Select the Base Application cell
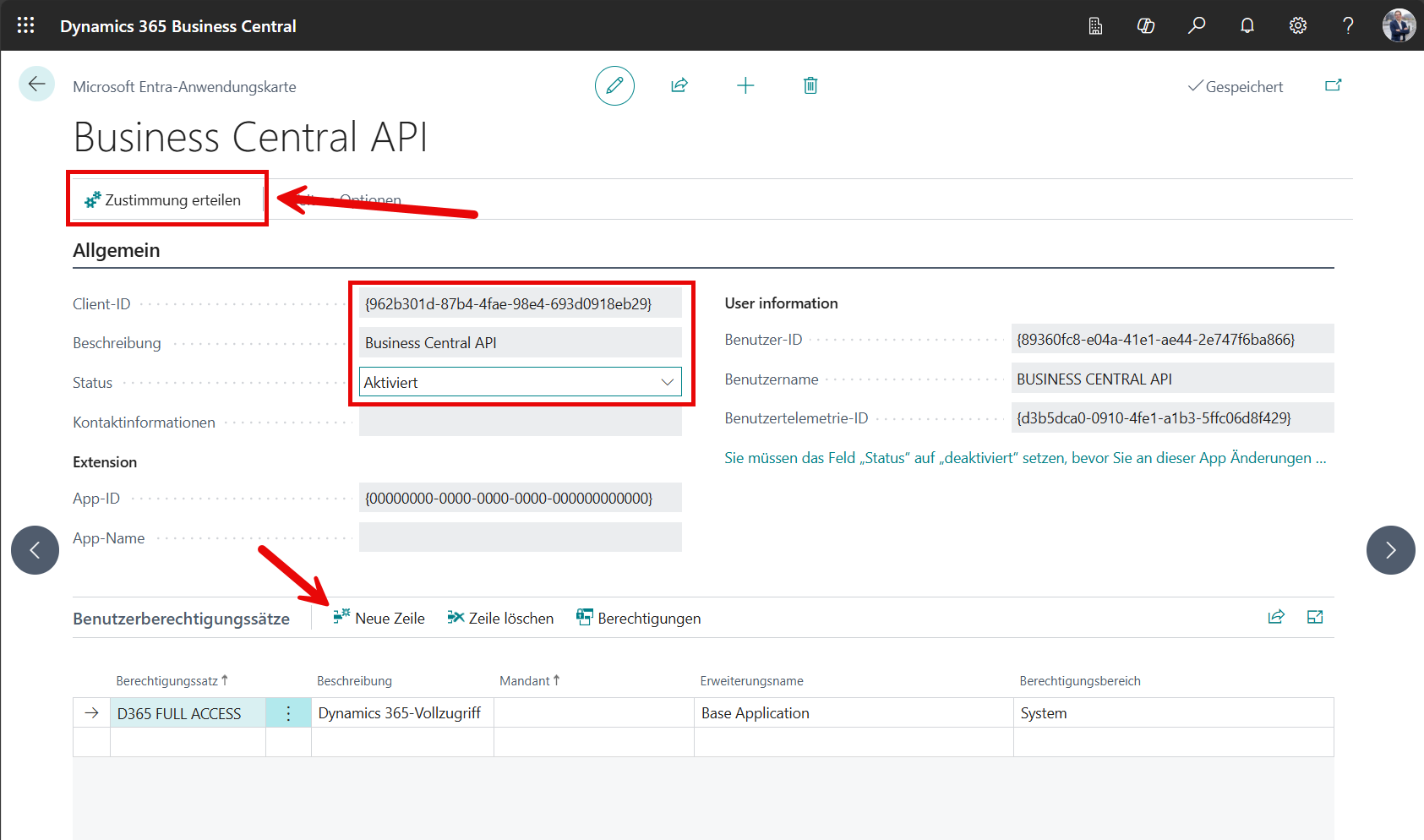Screen dimensions: 1424x840 click(x=854, y=713)
